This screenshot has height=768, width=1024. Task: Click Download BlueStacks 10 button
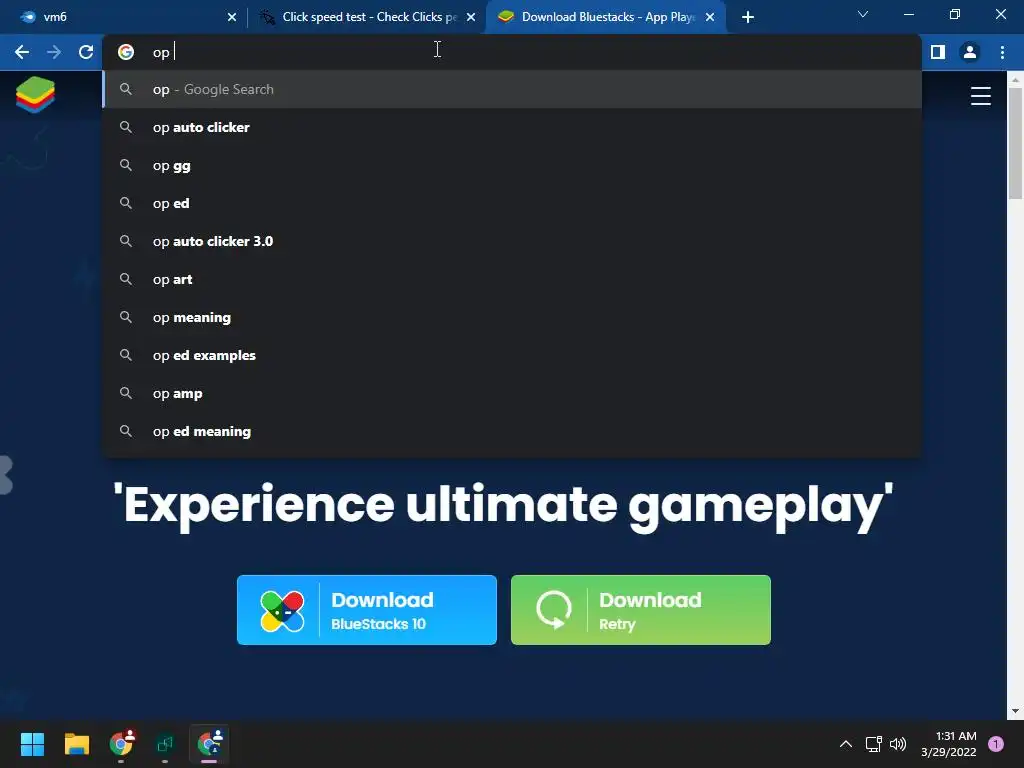[x=366, y=610]
